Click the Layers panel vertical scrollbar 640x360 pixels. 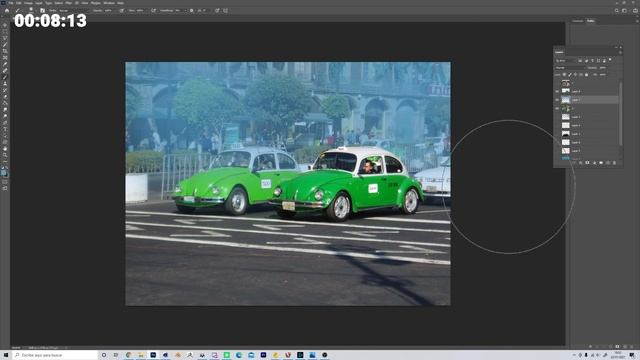(x=621, y=114)
